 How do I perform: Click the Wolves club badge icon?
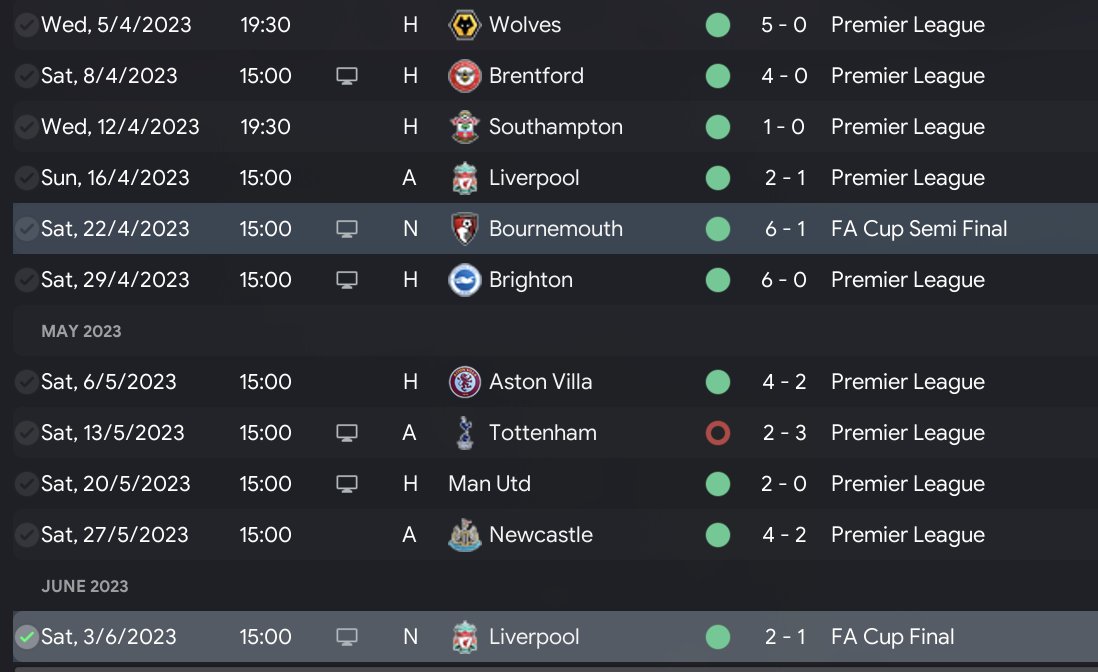coord(465,25)
